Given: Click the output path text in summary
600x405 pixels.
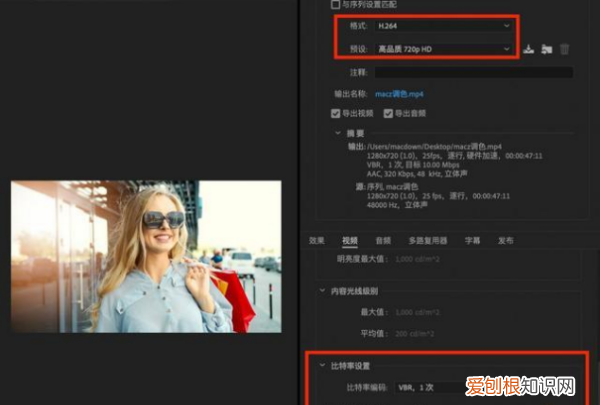Looking at the screenshot, I should pyautogui.click(x=434, y=146).
